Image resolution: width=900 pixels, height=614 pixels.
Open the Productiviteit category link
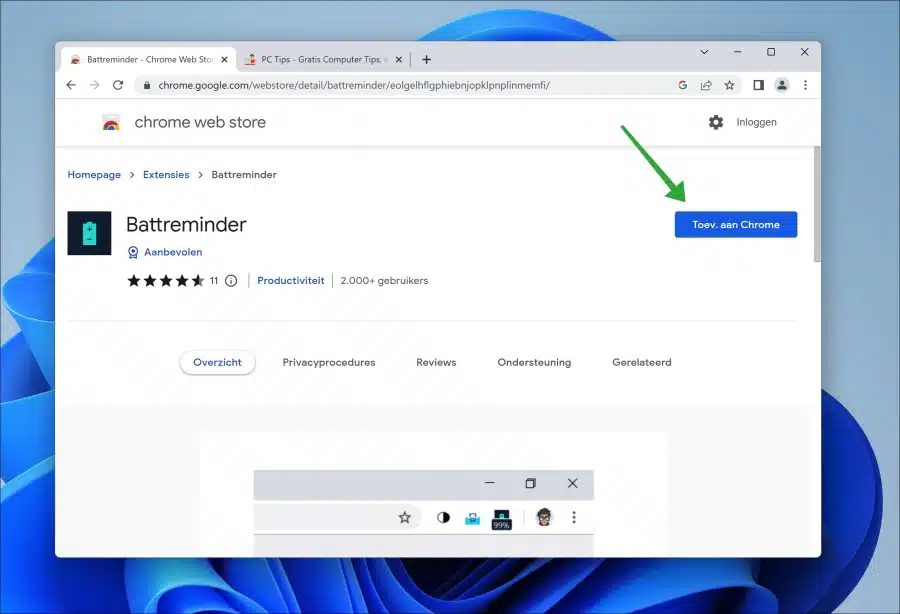pos(290,281)
